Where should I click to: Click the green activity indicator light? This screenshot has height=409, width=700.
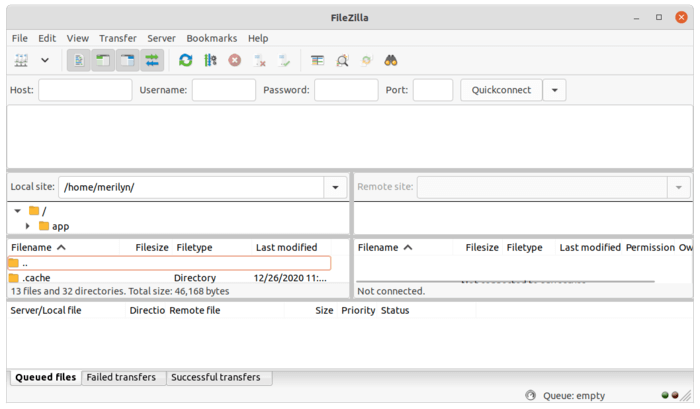pos(665,395)
